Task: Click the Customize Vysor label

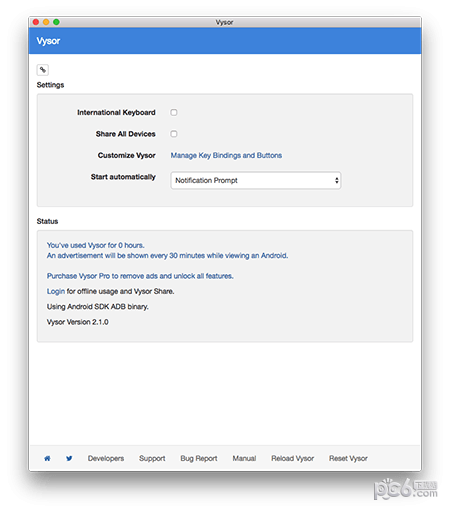Action: (x=127, y=155)
